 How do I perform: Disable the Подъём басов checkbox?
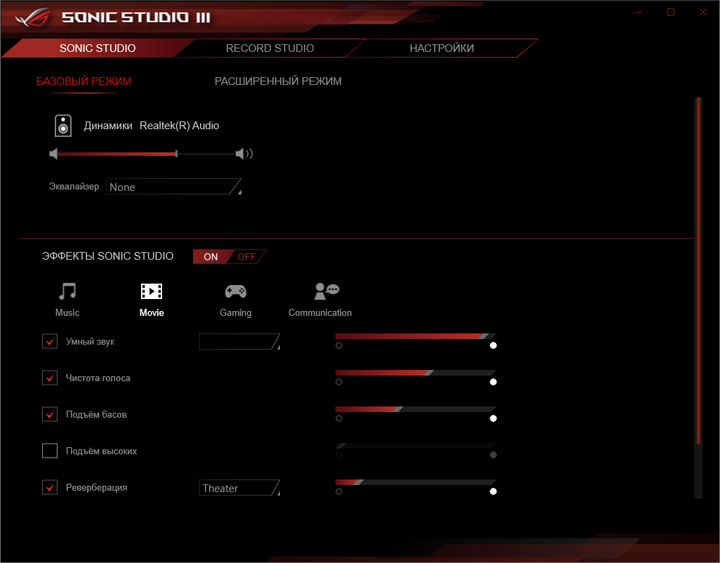[x=50, y=414]
